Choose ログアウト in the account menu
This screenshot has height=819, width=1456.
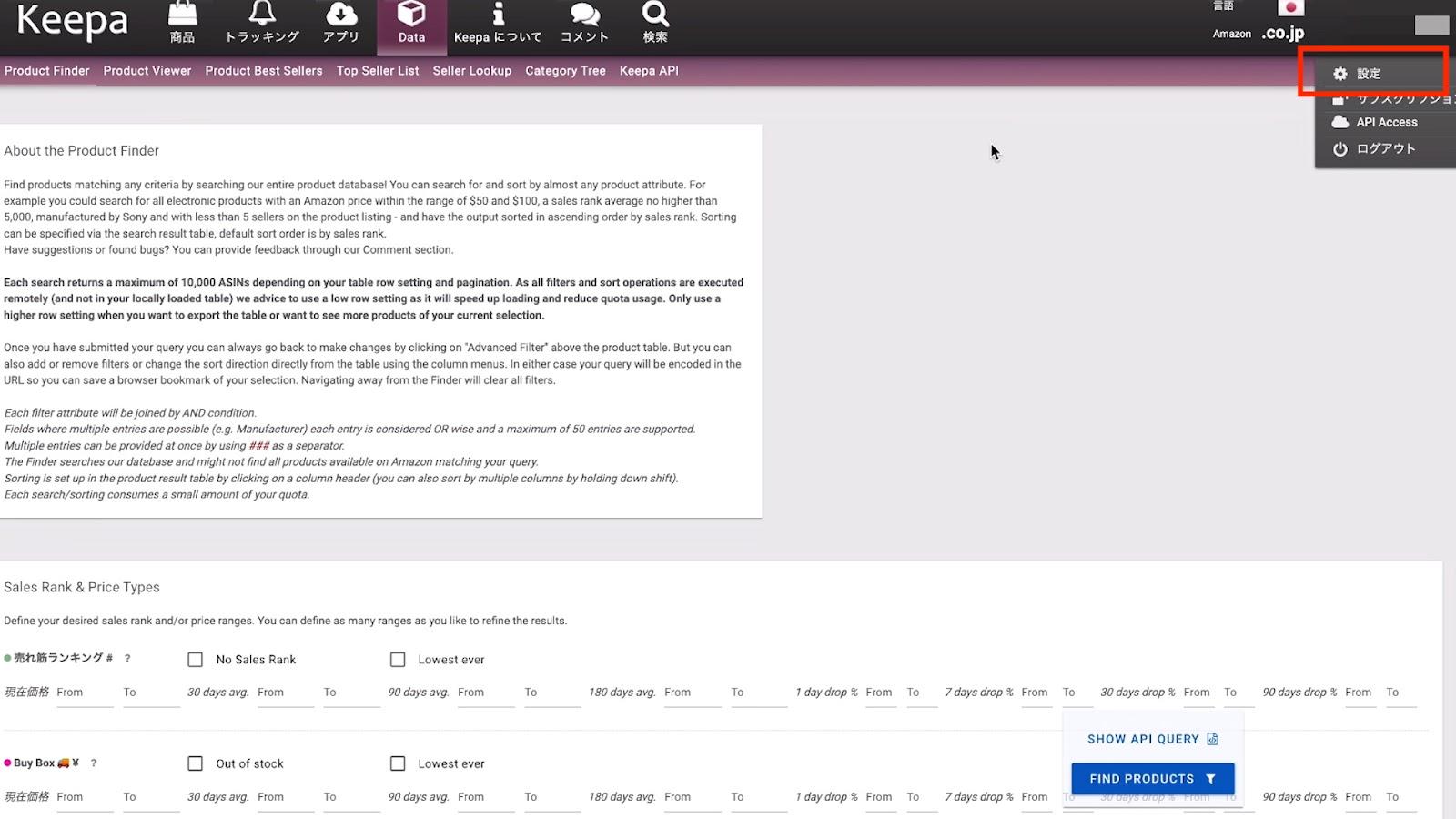point(1385,149)
